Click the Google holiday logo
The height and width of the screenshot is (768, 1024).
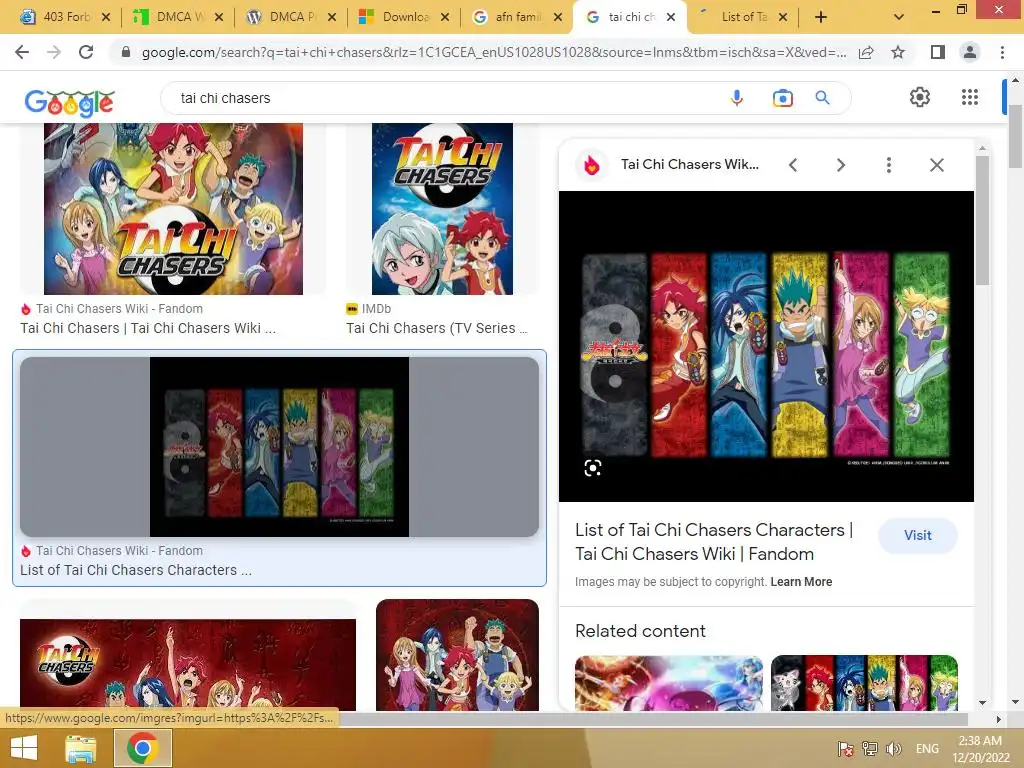pyautogui.click(x=69, y=103)
